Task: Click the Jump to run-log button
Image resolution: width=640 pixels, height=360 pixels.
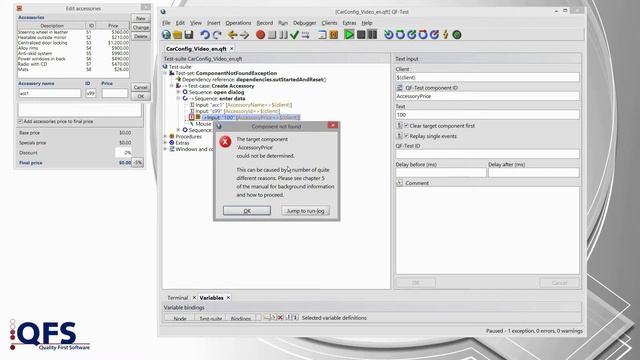Action: click(305, 211)
